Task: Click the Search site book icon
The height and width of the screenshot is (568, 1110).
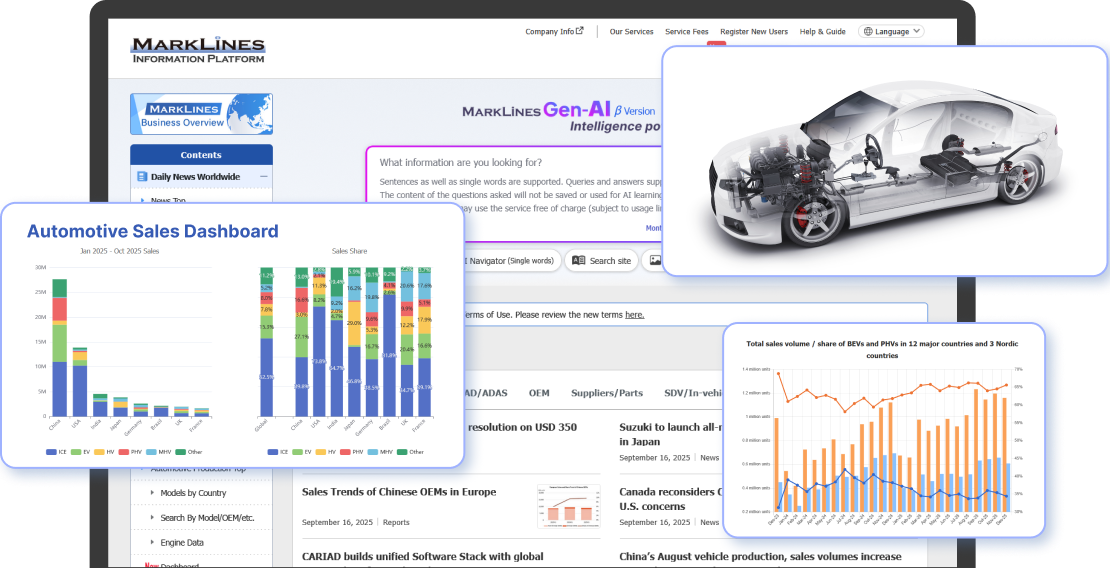Action: [577, 261]
